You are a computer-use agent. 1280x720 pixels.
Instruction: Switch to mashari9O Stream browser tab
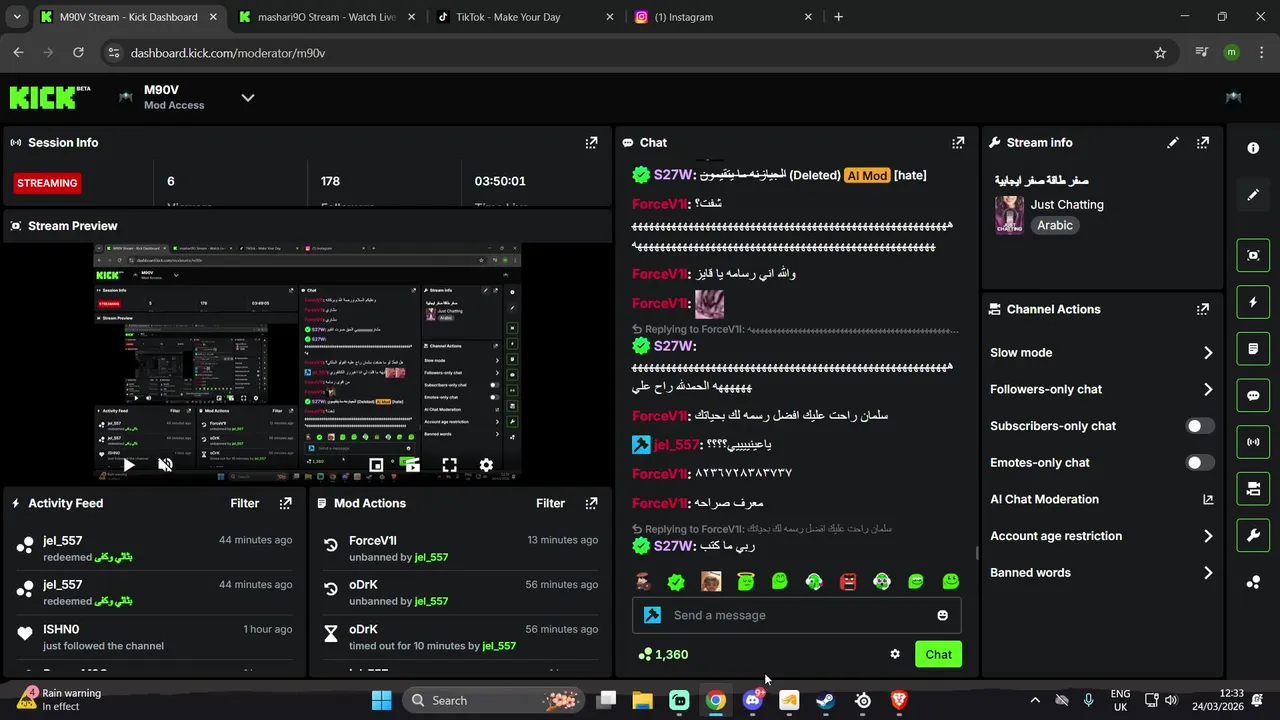pos(326,17)
